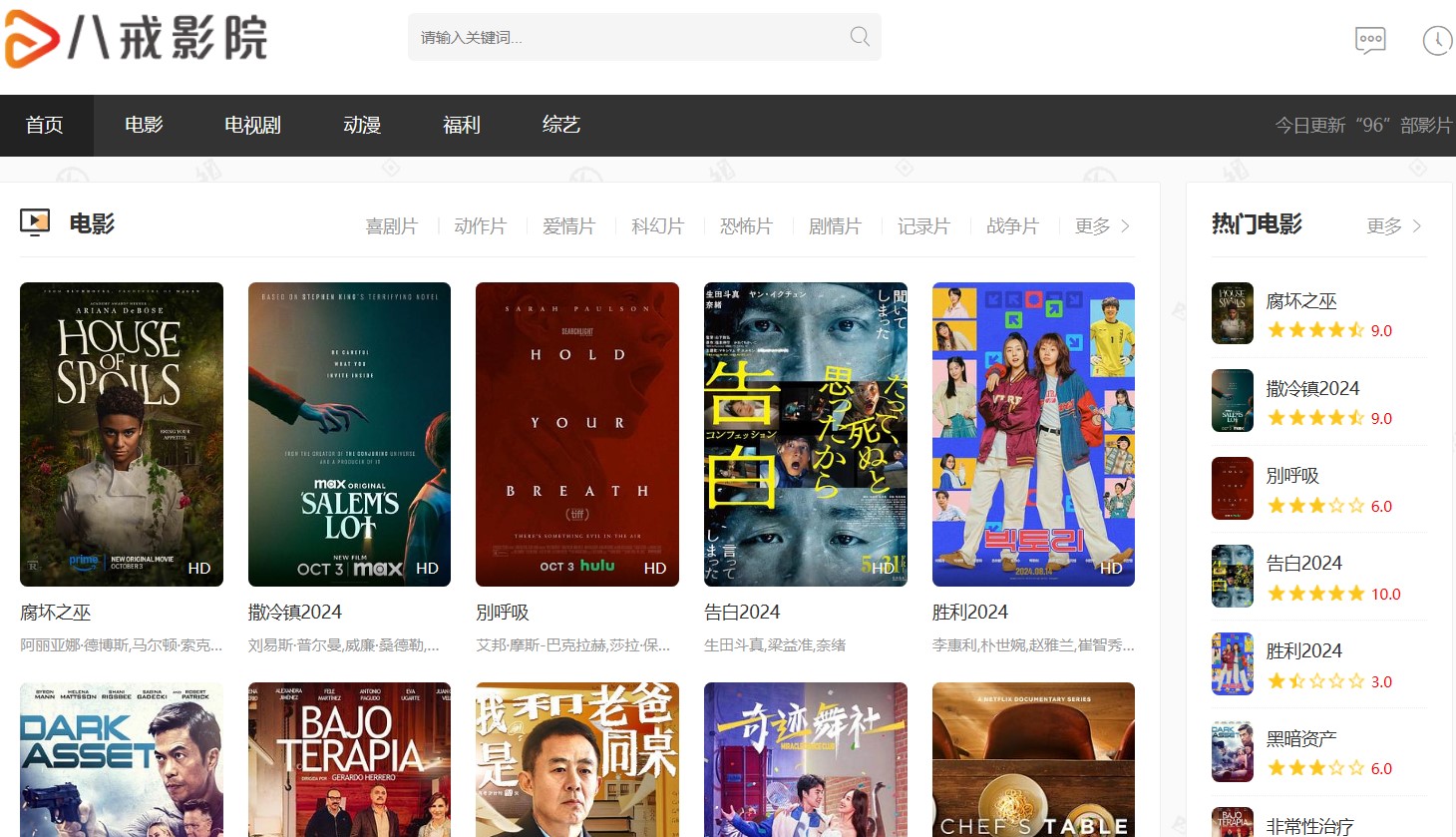Click 别呼吸 title under poster
The width and height of the screenshot is (1456, 837).
coord(503,613)
